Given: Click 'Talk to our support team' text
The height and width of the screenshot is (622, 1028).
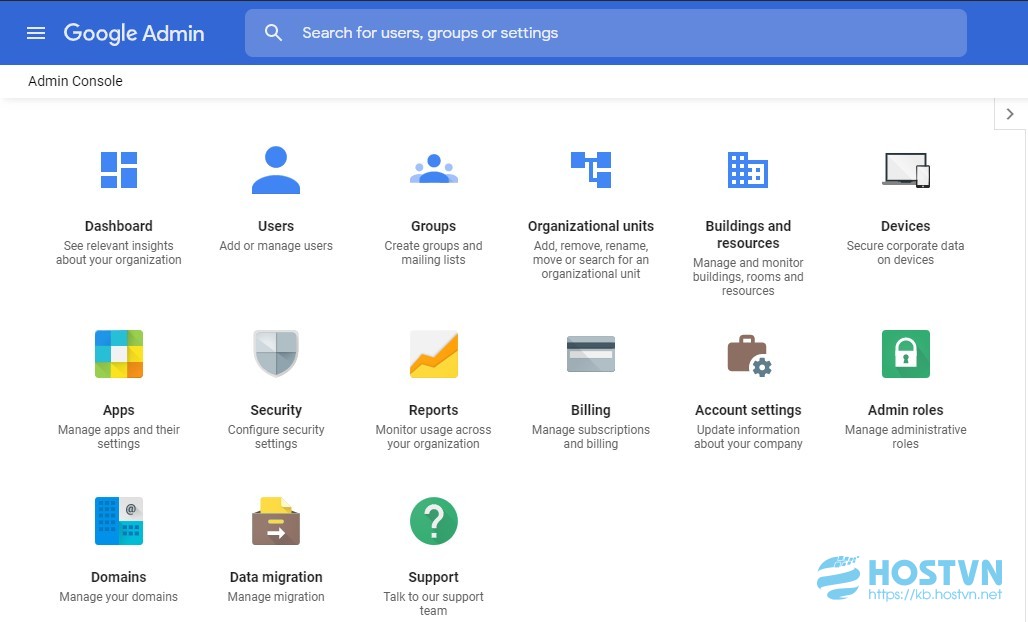Looking at the screenshot, I should pos(433,604).
